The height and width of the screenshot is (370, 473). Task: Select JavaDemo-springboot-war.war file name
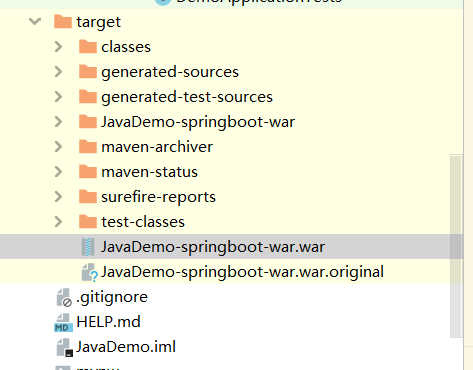[x=213, y=247]
